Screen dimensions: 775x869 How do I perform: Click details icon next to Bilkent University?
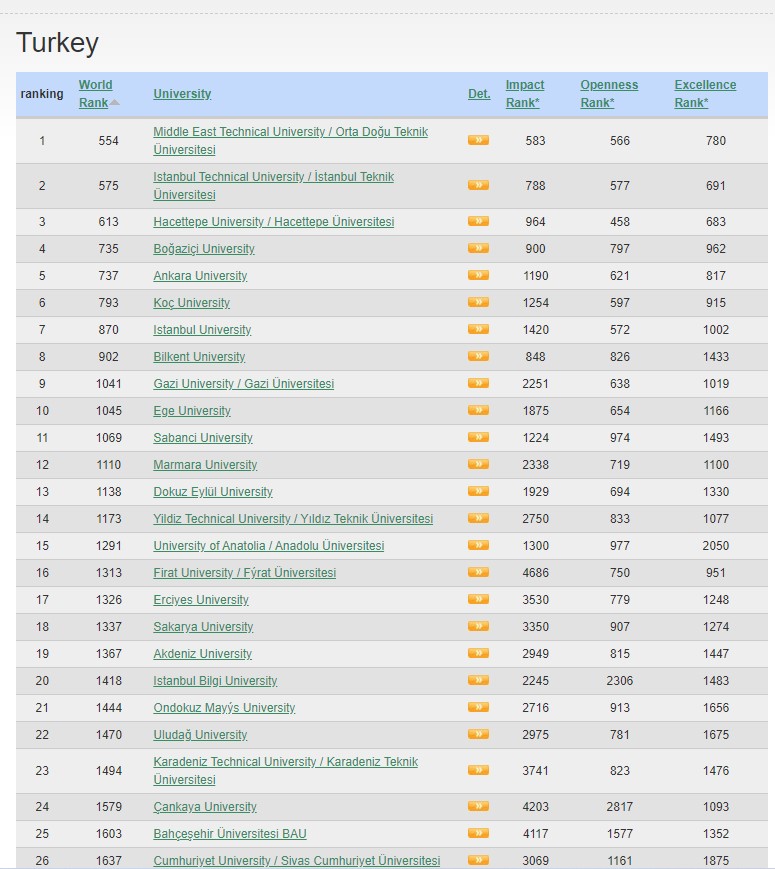tap(478, 356)
